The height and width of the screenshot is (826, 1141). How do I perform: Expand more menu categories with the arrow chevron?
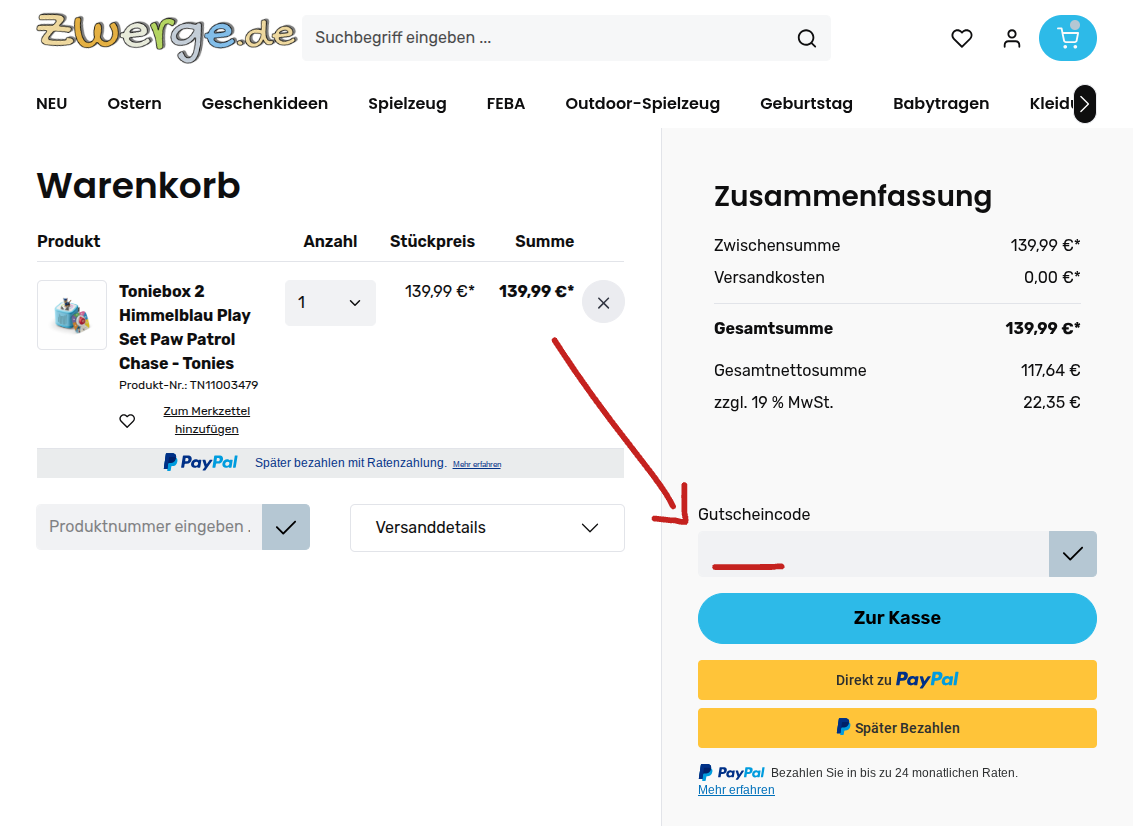coord(1084,103)
